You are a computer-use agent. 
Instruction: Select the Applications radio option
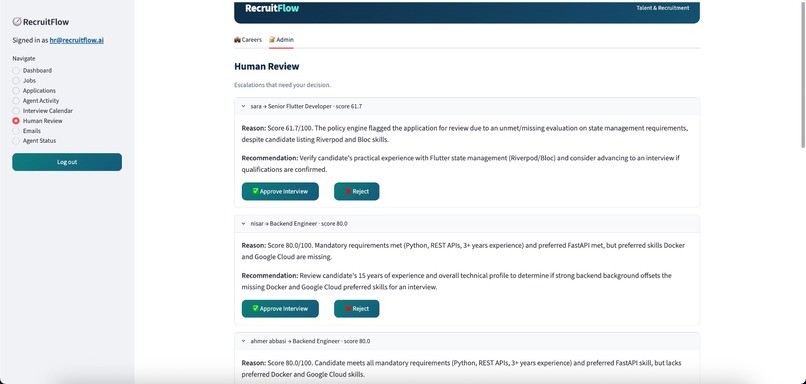(34, 90)
